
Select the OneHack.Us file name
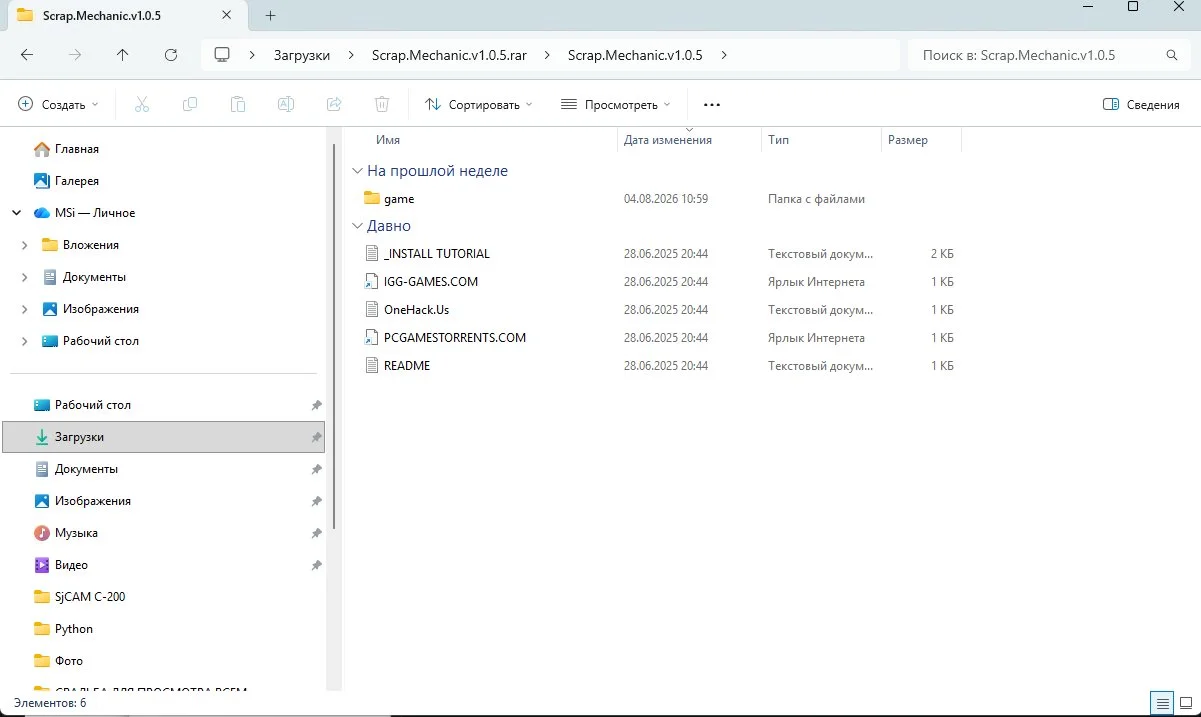point(417,310)
